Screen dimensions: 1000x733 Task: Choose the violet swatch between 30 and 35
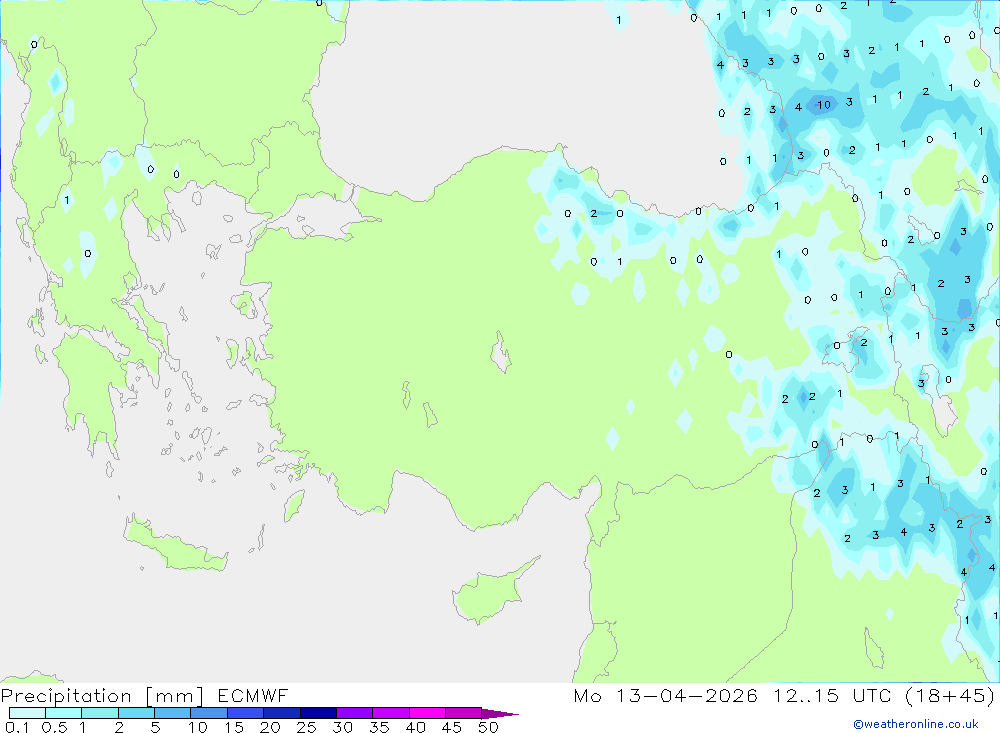[355, 713]
